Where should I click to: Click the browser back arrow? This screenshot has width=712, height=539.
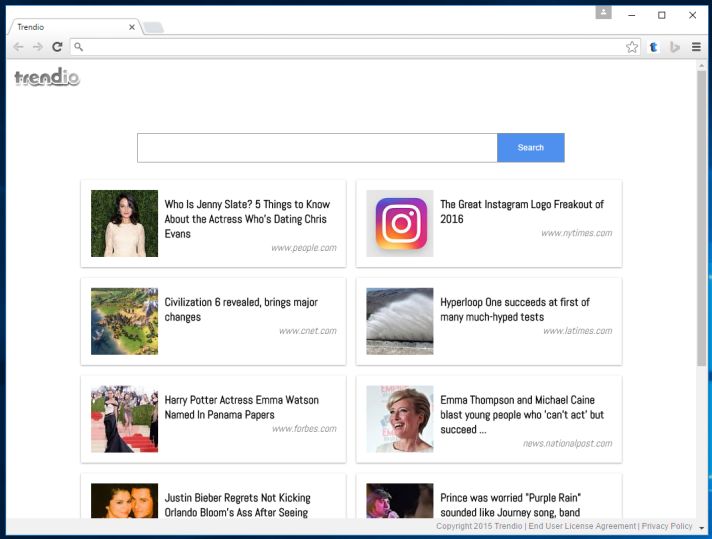[18, 47]
